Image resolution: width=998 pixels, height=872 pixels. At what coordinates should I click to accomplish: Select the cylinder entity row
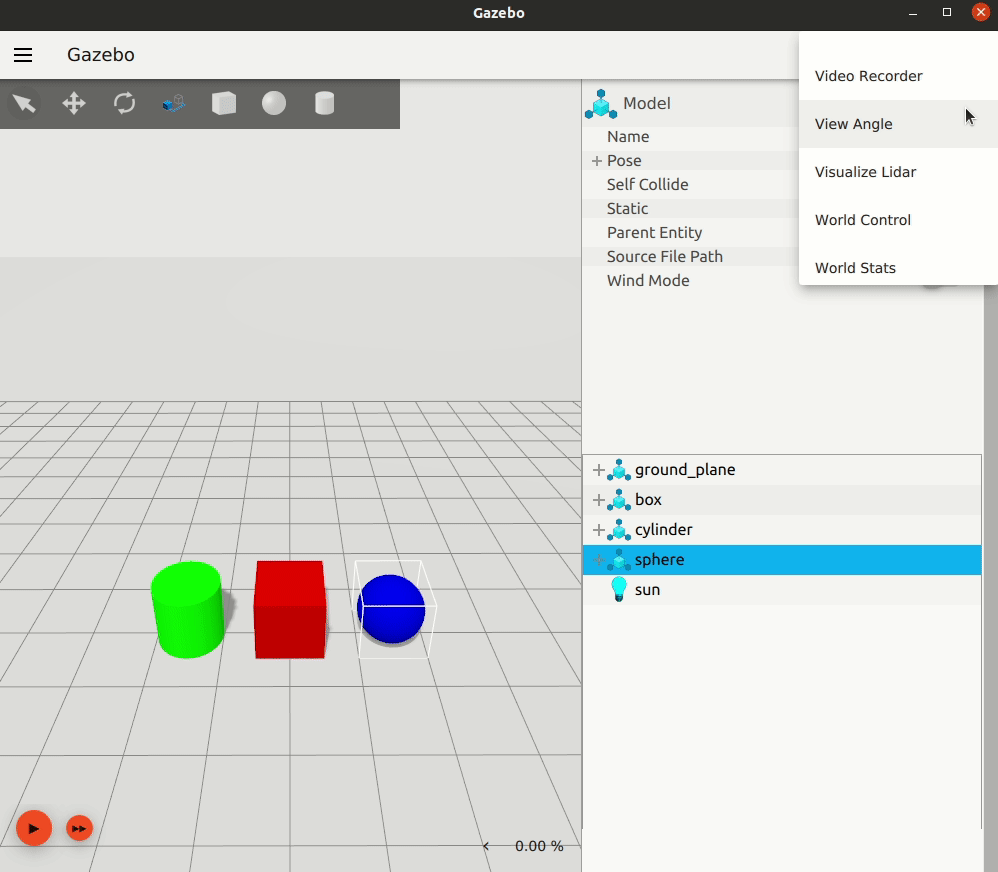click(782, 530)
